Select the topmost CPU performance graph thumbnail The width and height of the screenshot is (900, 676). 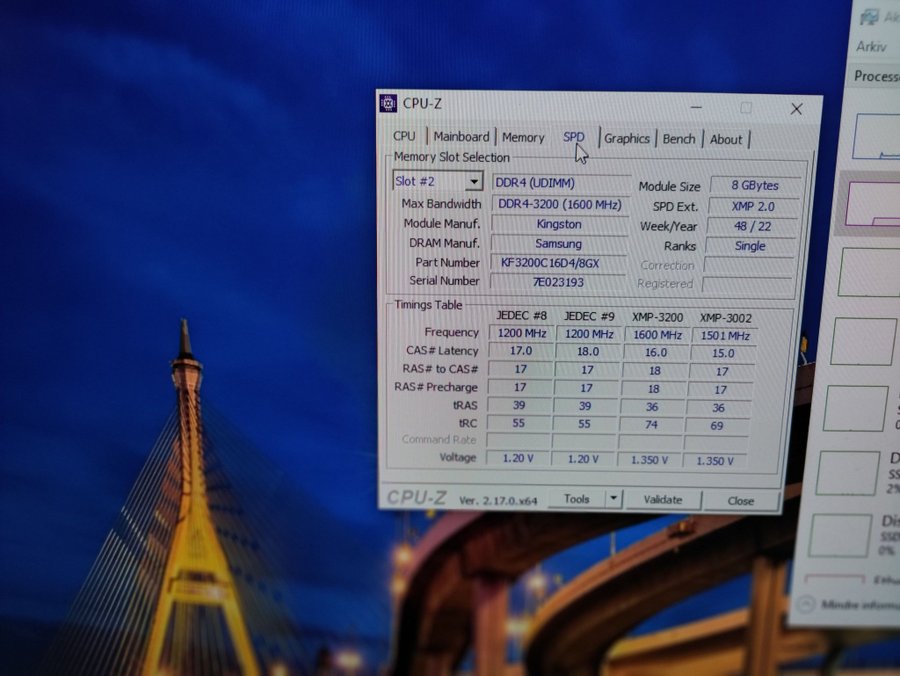(x=877, y=137)
